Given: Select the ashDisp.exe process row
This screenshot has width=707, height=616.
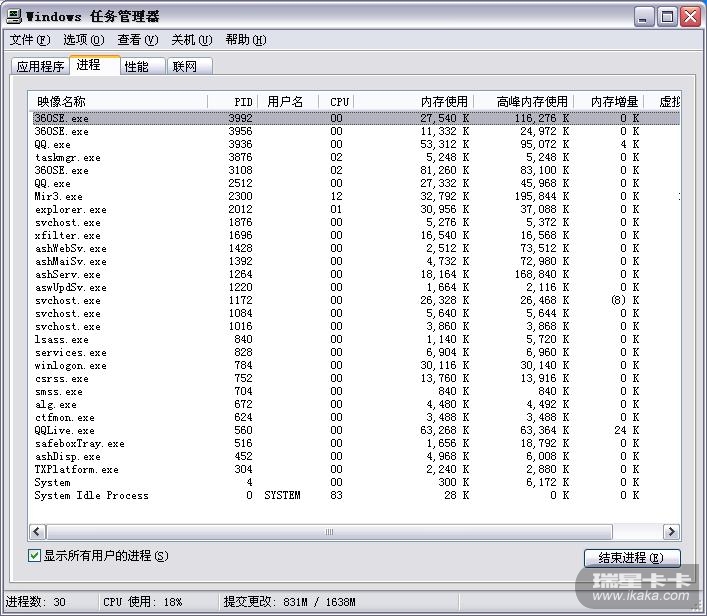Looking at the screenshot, I should point(354,456).
